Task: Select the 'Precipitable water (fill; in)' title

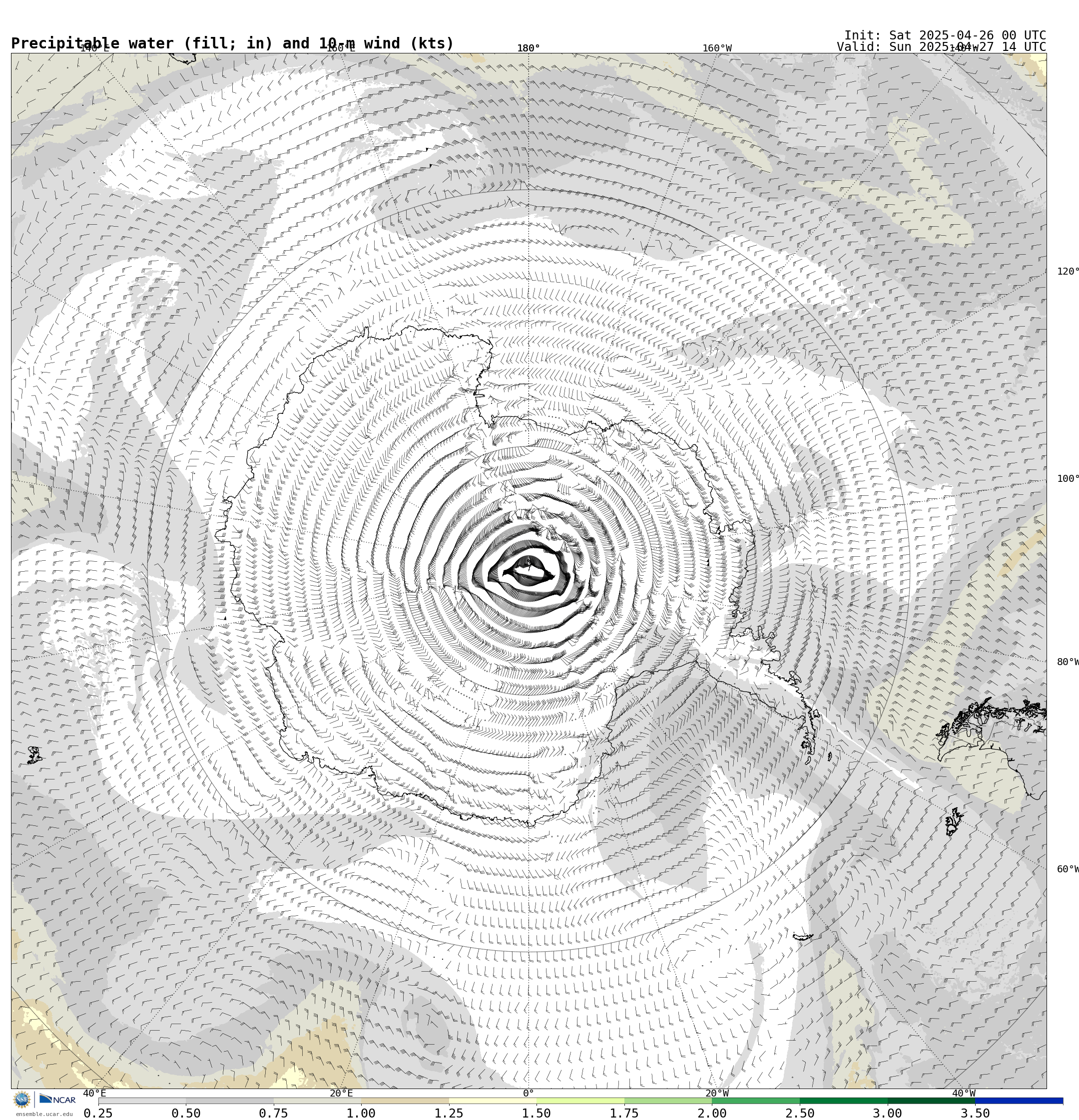Action: 143,43
